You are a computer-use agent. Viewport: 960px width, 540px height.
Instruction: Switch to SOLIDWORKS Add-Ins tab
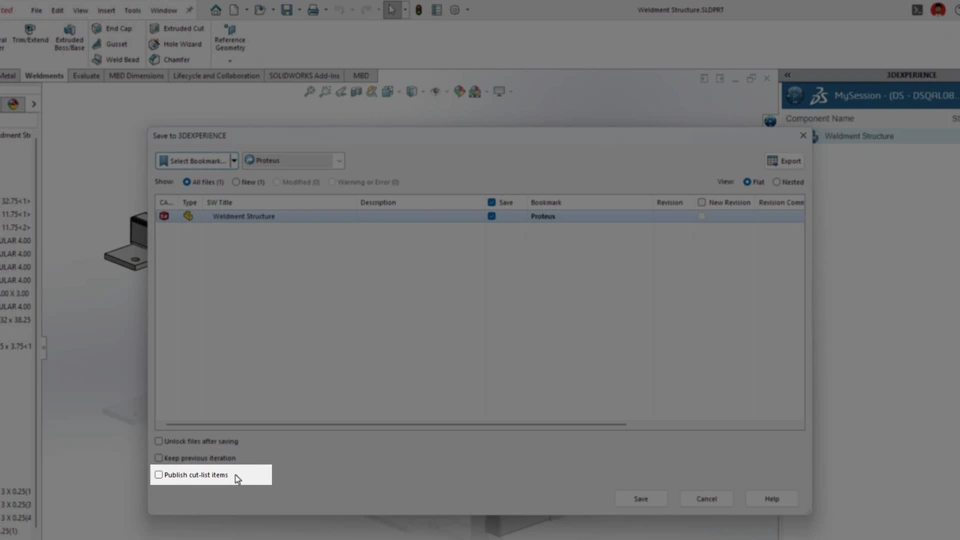(x=304, y=75)
